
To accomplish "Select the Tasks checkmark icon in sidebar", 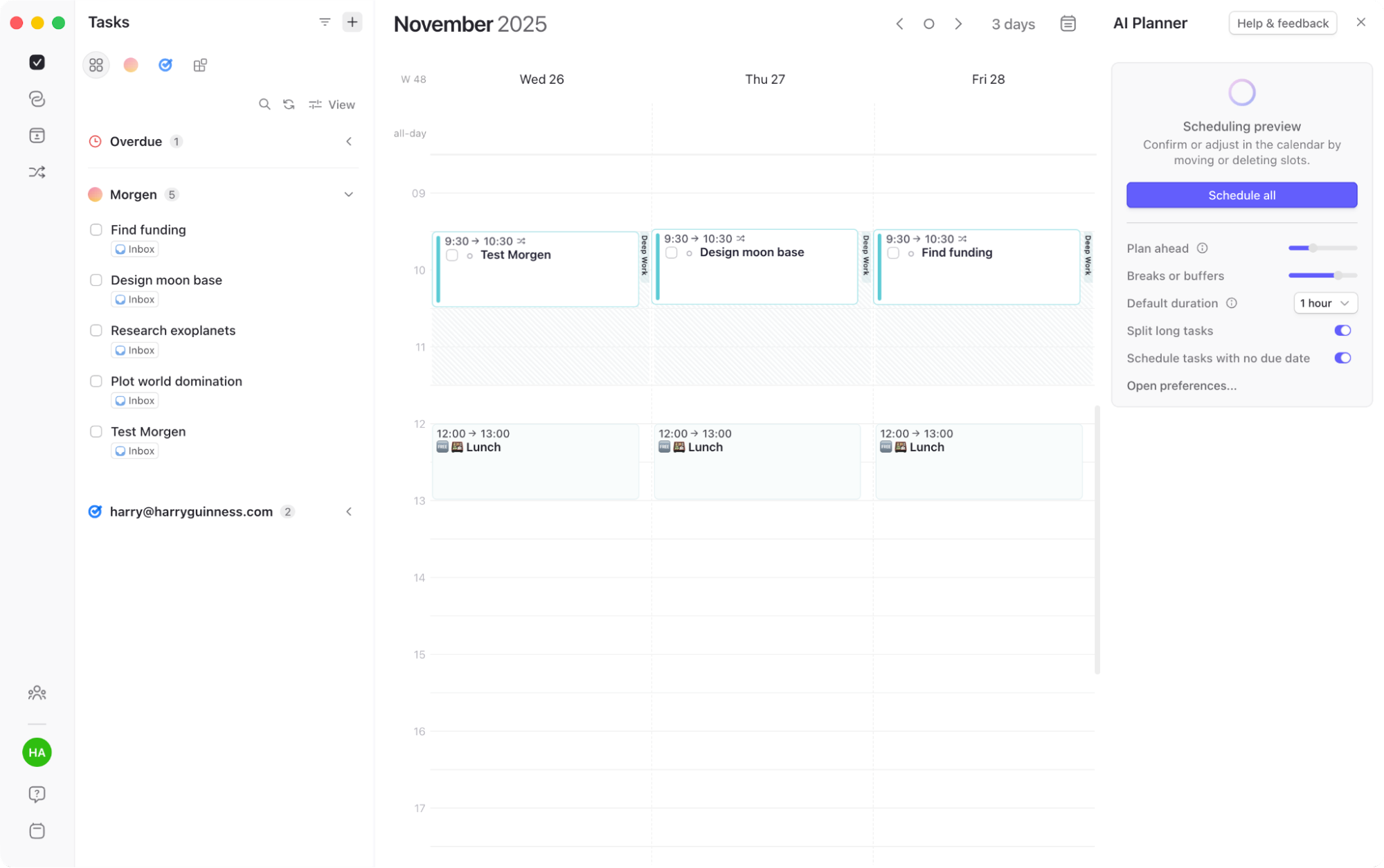I will (37, 62).
